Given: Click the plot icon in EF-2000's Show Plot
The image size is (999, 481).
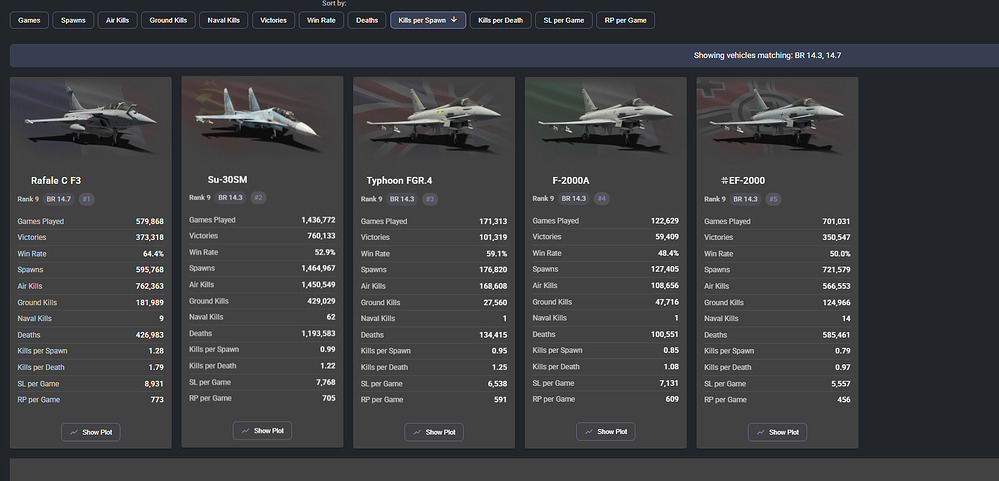Looking at the screenshot, I should pyautogui.click(x=761, y=432).
